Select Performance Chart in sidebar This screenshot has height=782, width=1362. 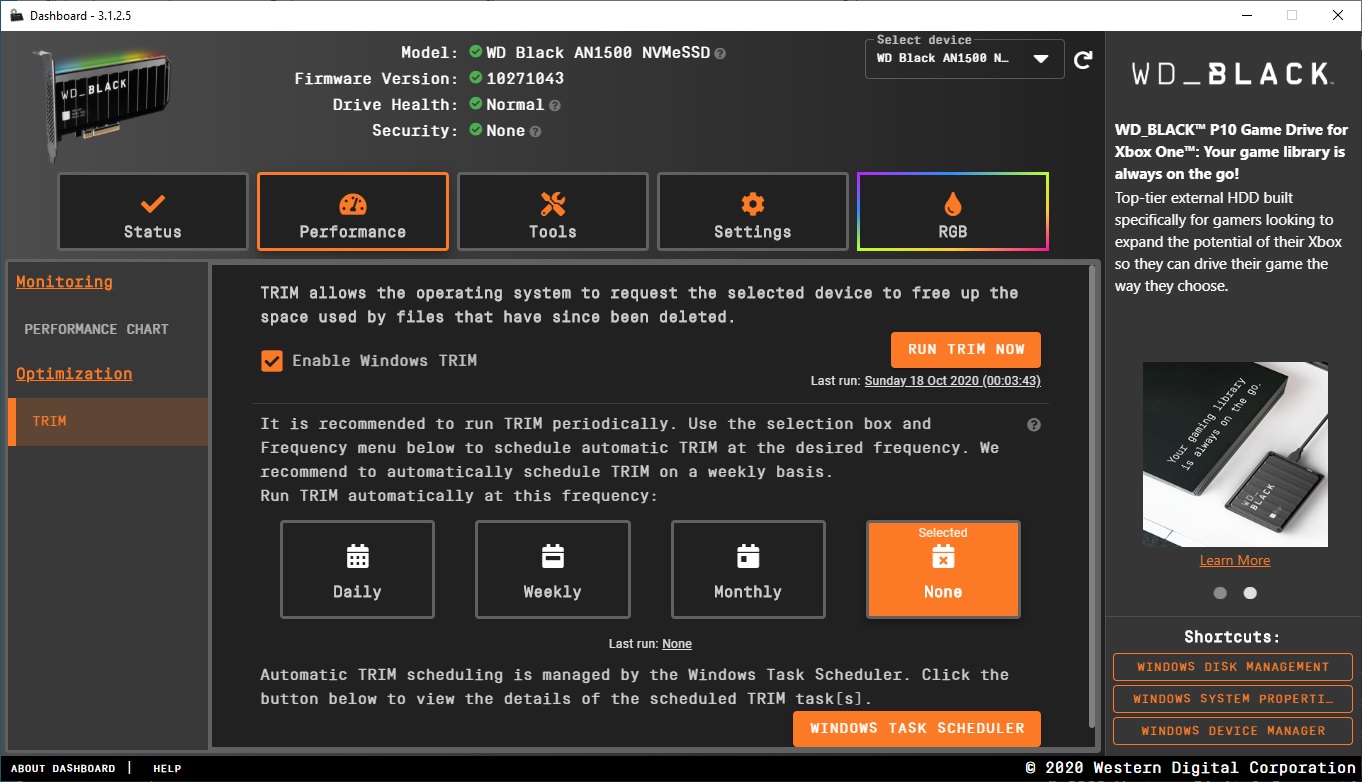[x=97, y=329]
